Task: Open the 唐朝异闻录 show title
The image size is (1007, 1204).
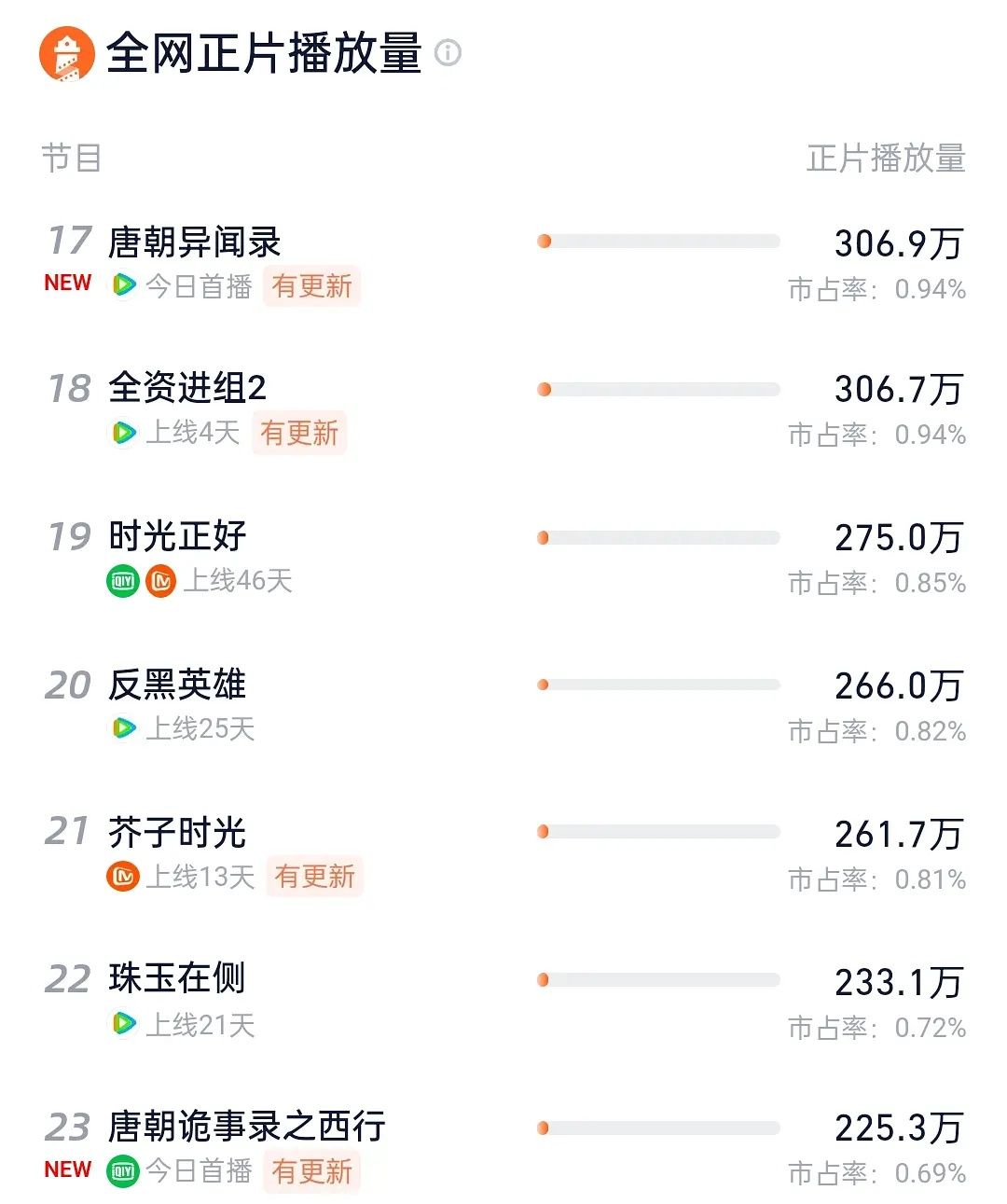Action: 195,242
